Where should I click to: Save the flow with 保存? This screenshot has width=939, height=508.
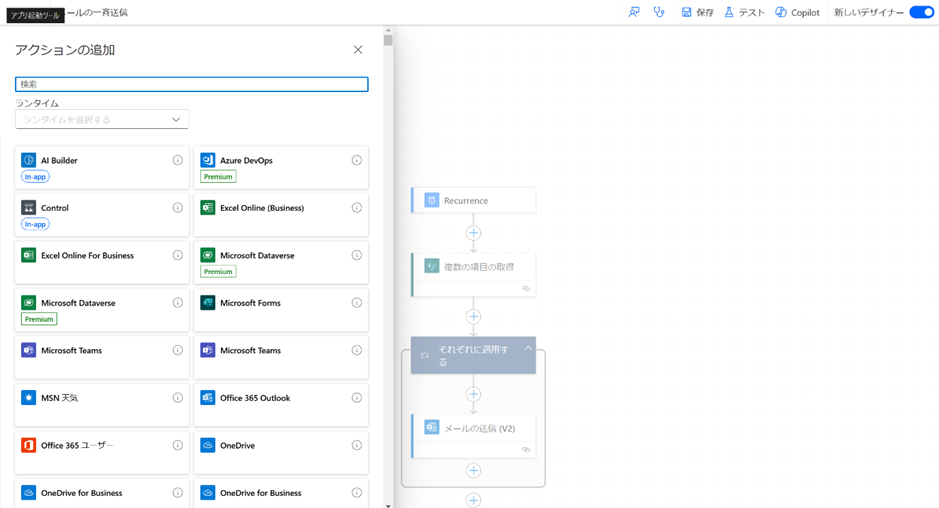coord(698,12)
